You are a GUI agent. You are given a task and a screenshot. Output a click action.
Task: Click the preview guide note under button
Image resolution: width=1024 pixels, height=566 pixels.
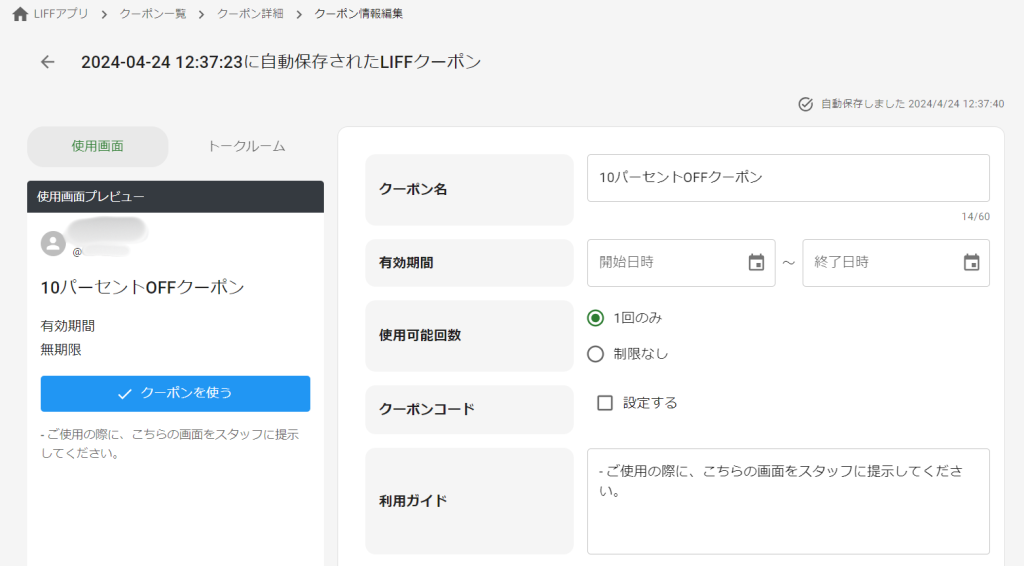[x=170, y=444]
